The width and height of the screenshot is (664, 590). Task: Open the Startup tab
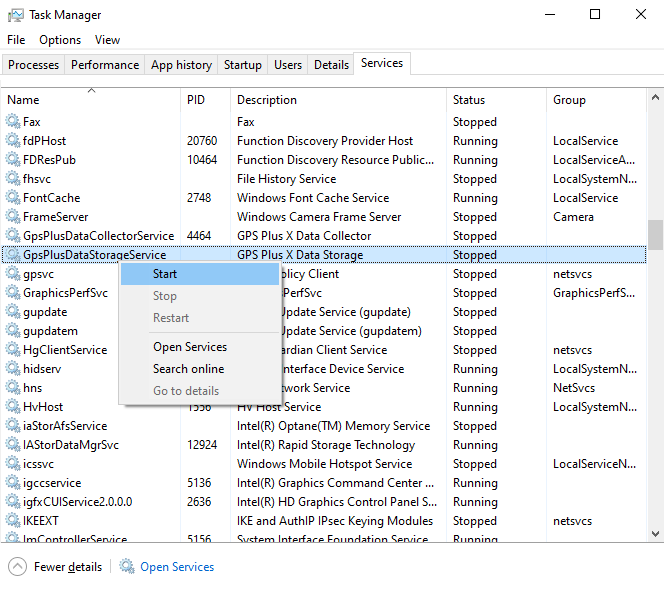tap(243, 65)
